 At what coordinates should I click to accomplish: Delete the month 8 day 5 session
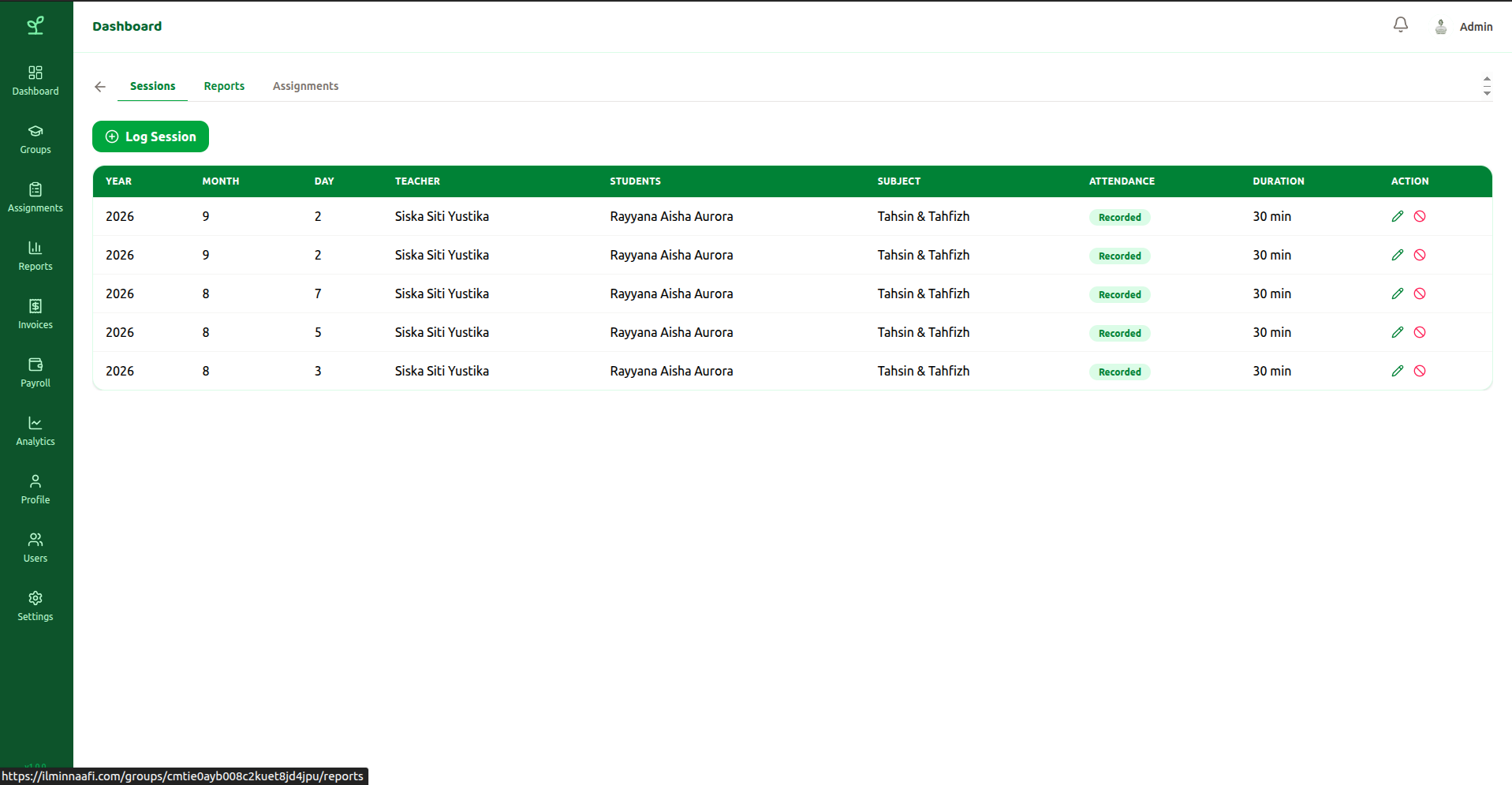click(x=1420, y=332)
